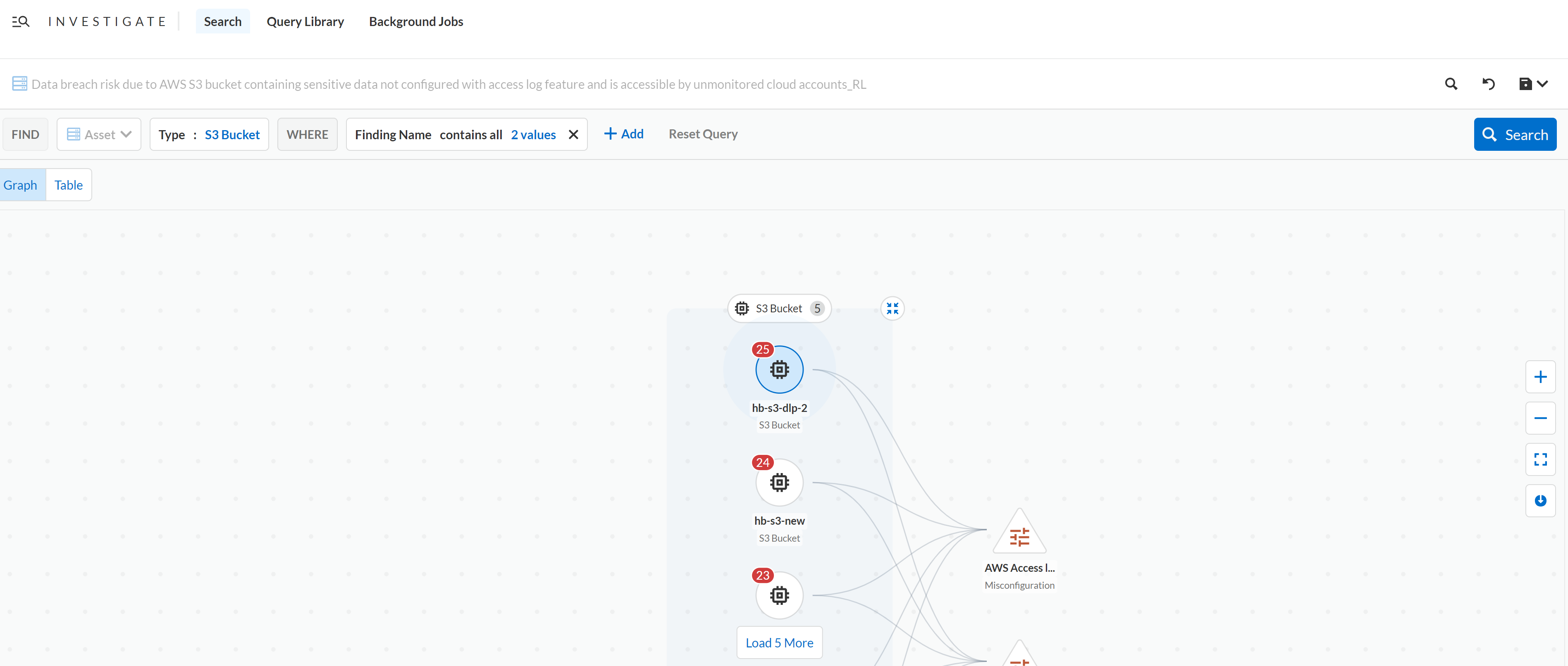
Task: Remove the Finding Name filter
Action: pos(573,134)
